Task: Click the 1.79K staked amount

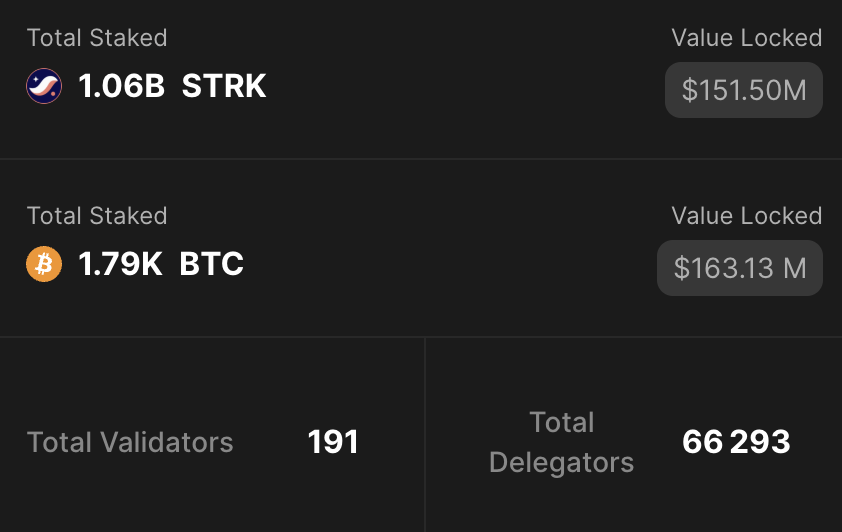Action: pos(120,265)
